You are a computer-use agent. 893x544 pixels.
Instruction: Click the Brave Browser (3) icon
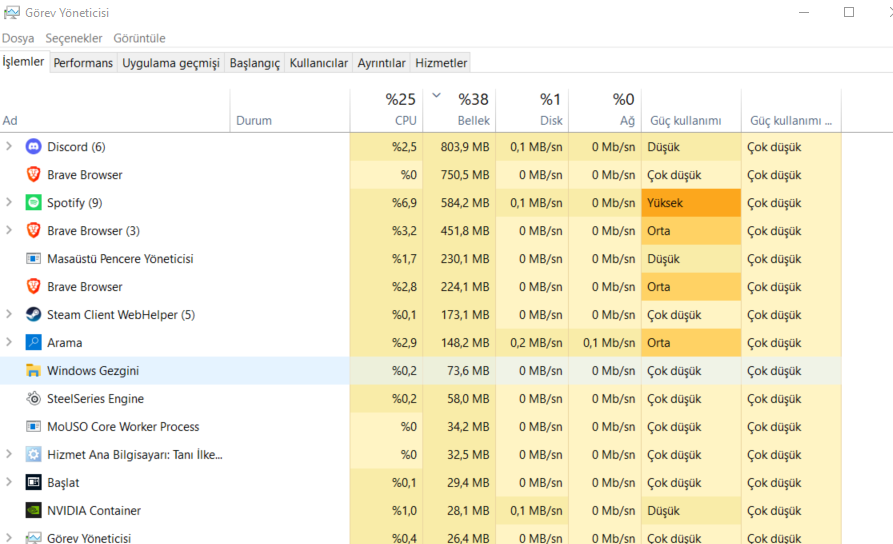click(x=34, y=231)
